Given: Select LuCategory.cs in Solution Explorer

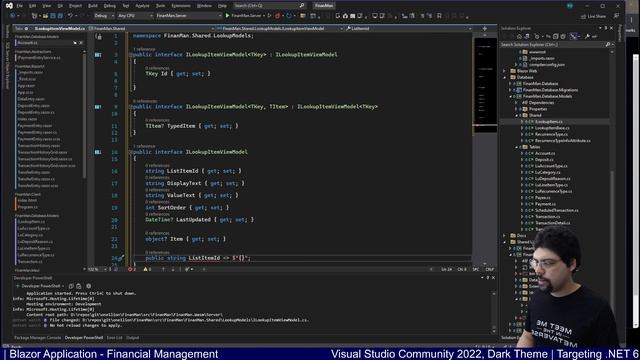Looking at the screenshot, I should (547, 172).
